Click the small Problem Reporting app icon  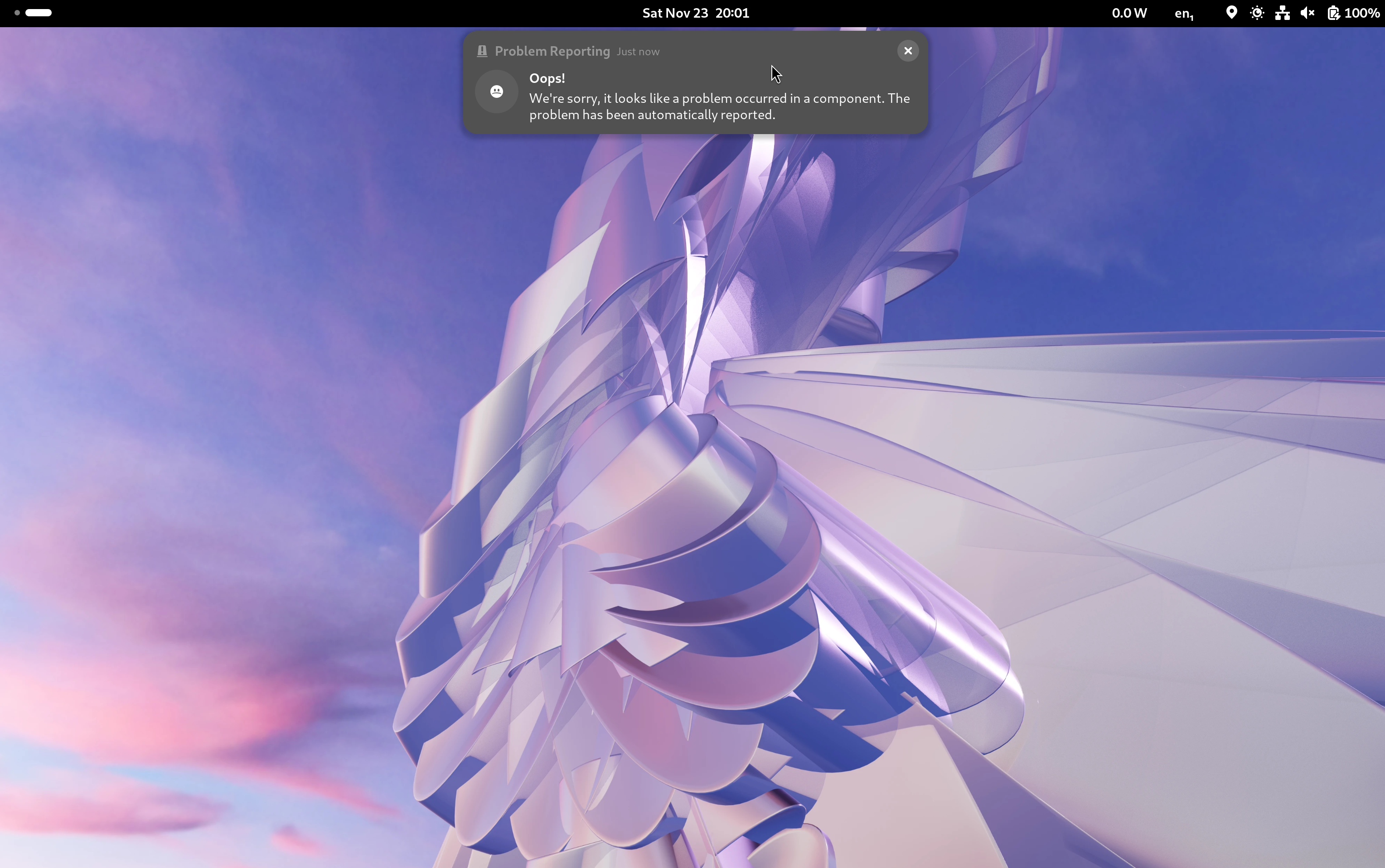[x=482, y=51]
